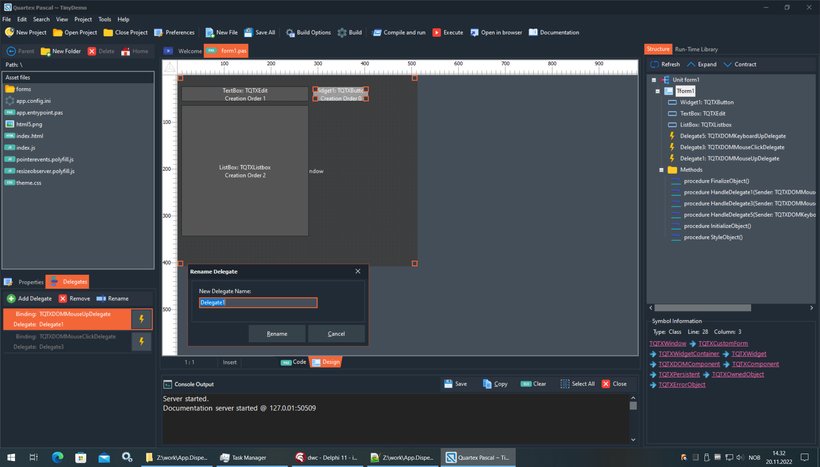Select the ListBox widget on the form designer
Screen dimensions: 820x467
[245, 171]
